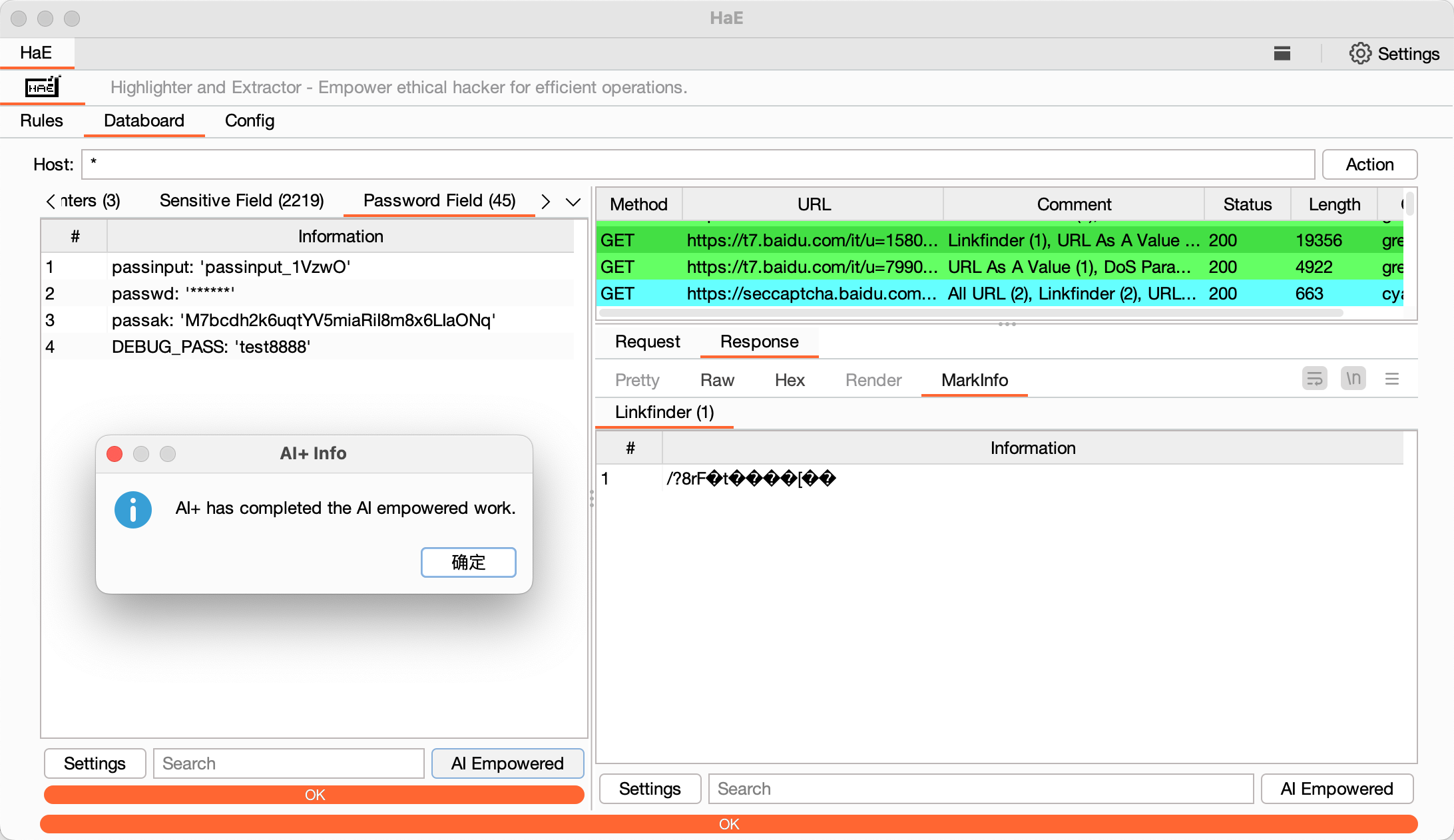Viewport: 1454px width, 840px height.
Task: Select the Raw response view tab
Action: coord(716,380)
